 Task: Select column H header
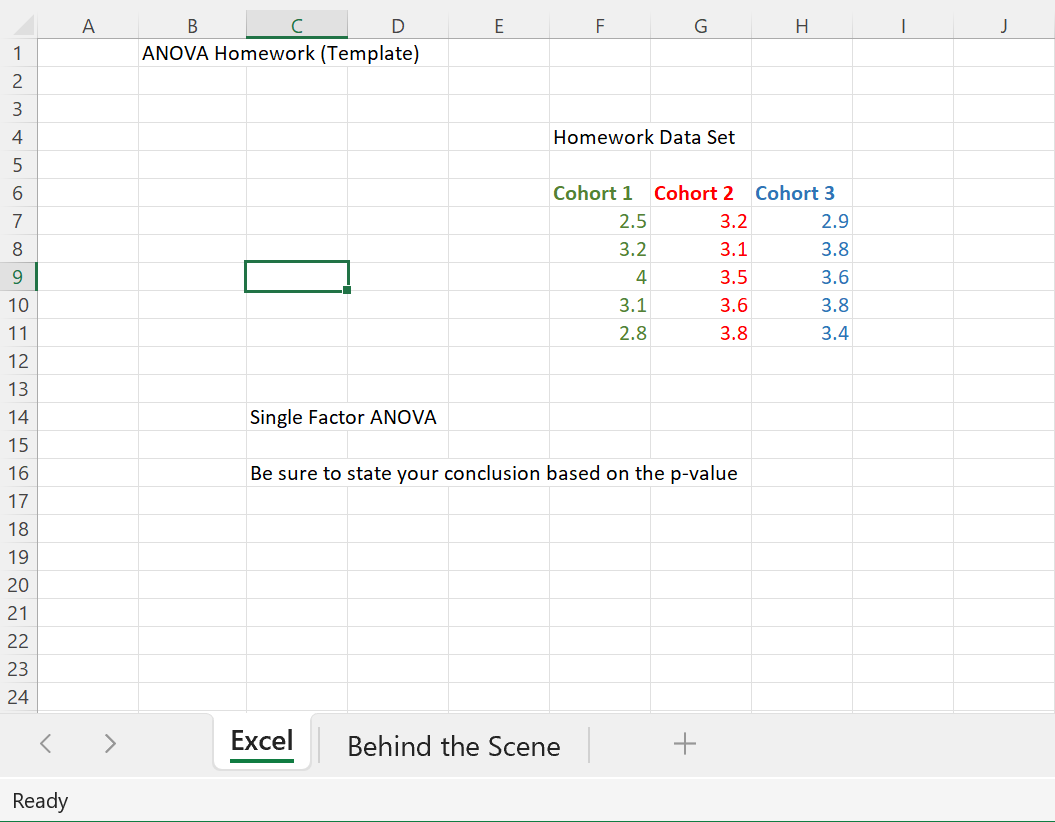tap(801, 26)
